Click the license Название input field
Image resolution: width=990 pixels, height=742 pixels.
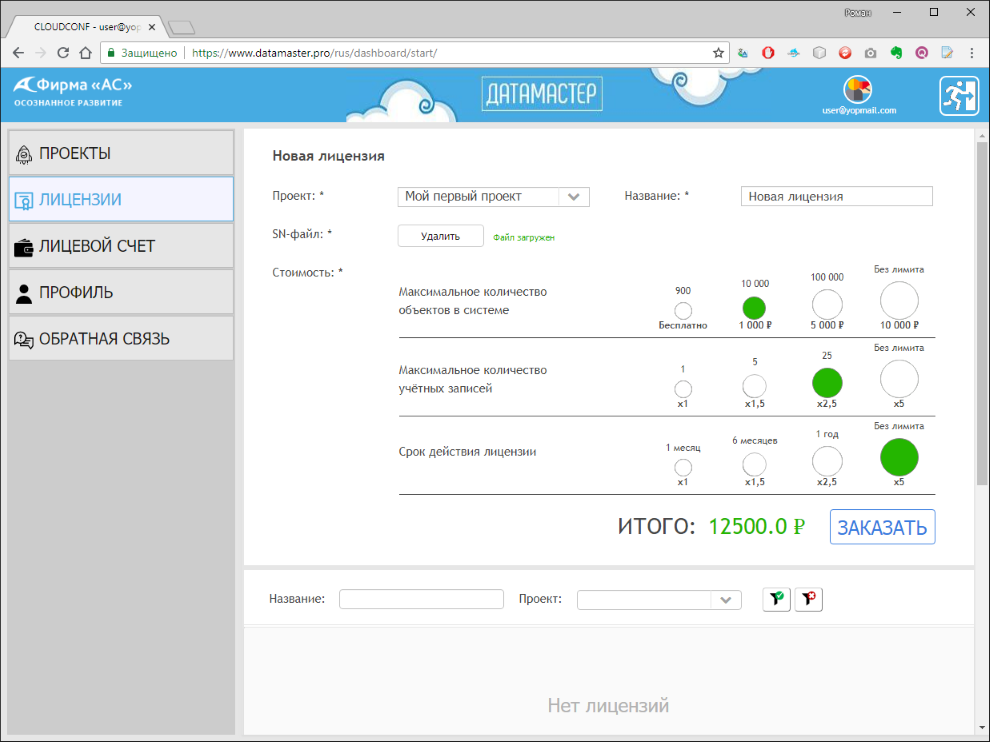coord(836,196)
